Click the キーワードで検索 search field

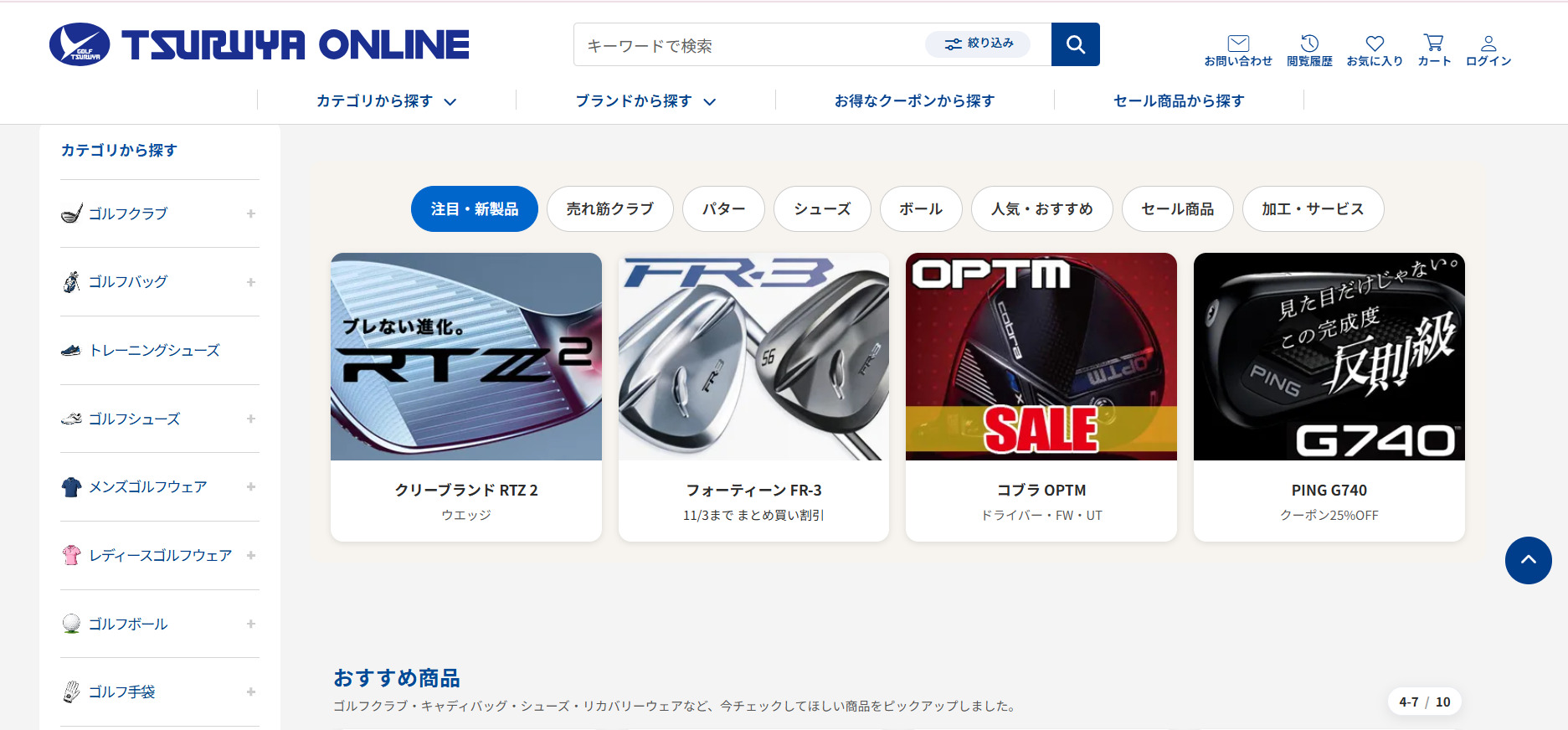pos(749,44)
